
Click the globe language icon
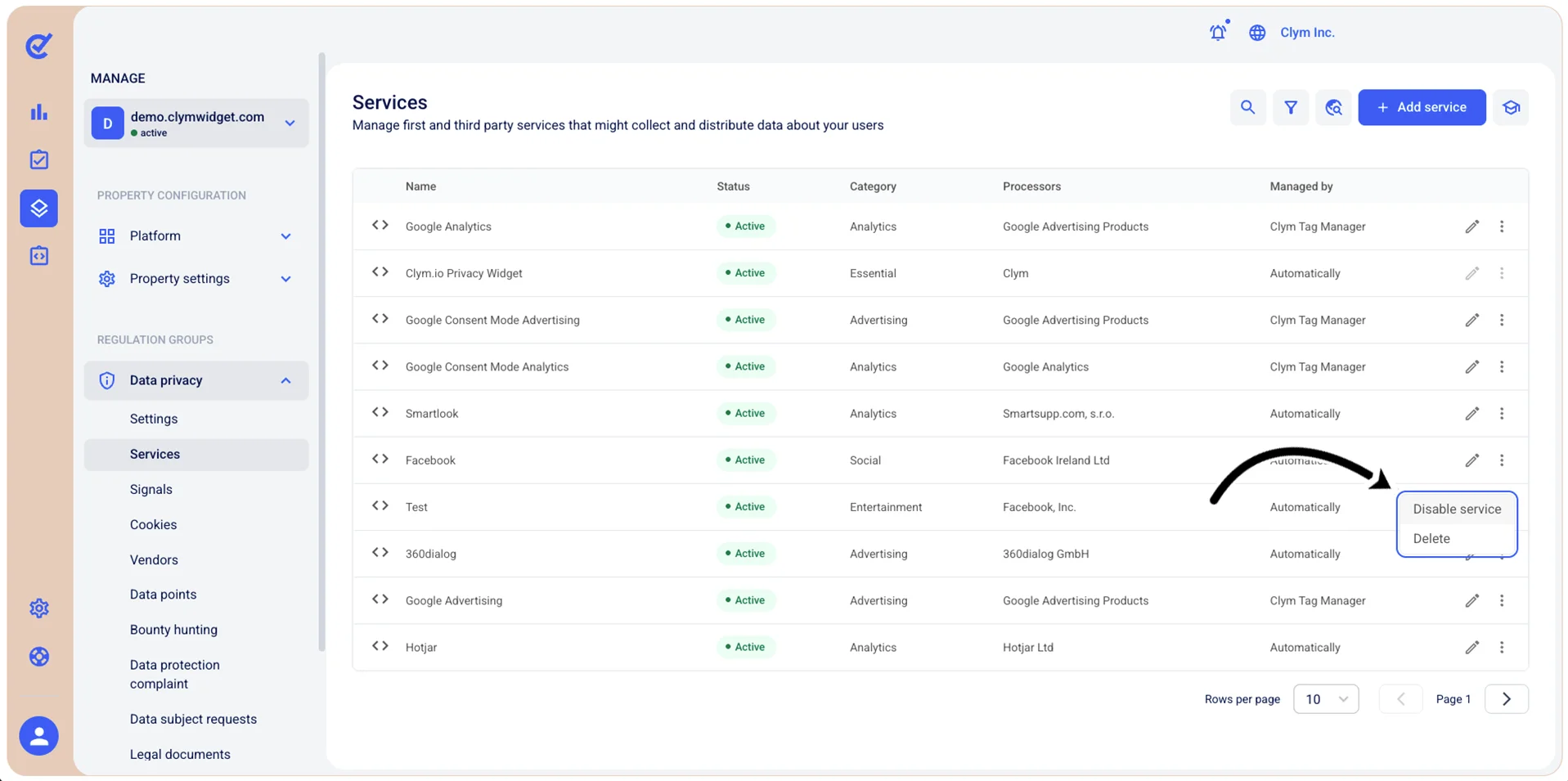pos(1257,33)
